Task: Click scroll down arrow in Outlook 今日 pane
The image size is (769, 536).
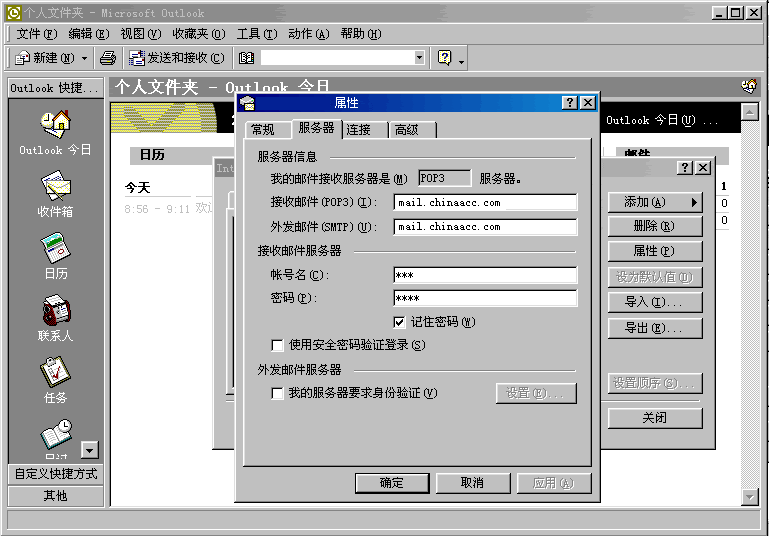Action: pyautogui.click(x=750, y=497)
